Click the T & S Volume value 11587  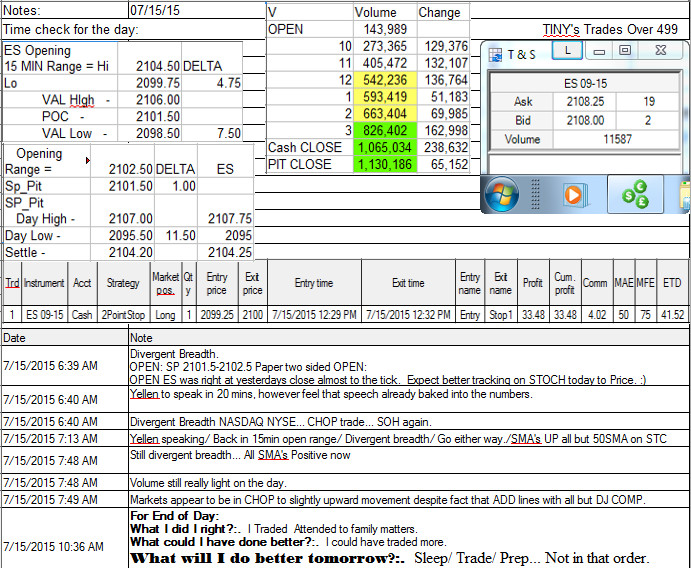click(x=617, y=139)
